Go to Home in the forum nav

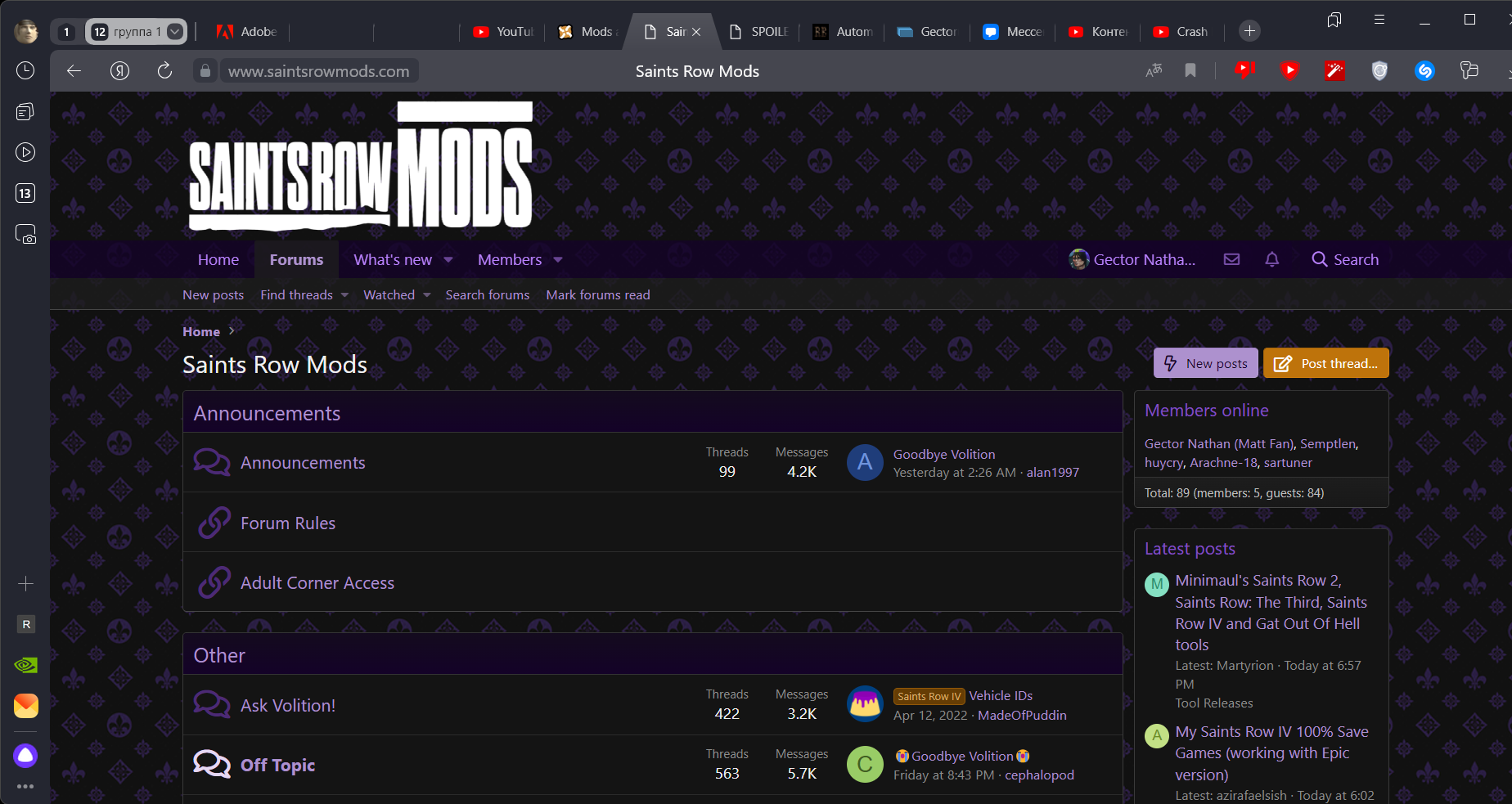(x=218, y=260)
